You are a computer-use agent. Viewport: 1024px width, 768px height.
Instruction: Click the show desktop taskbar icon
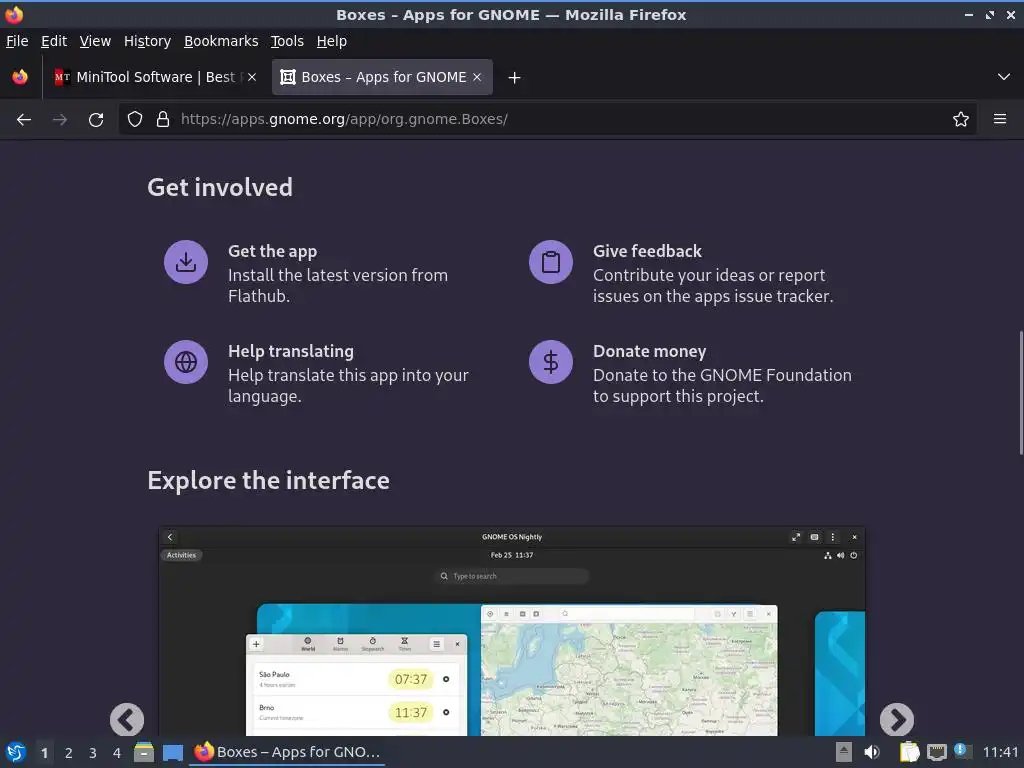(172, 752)
